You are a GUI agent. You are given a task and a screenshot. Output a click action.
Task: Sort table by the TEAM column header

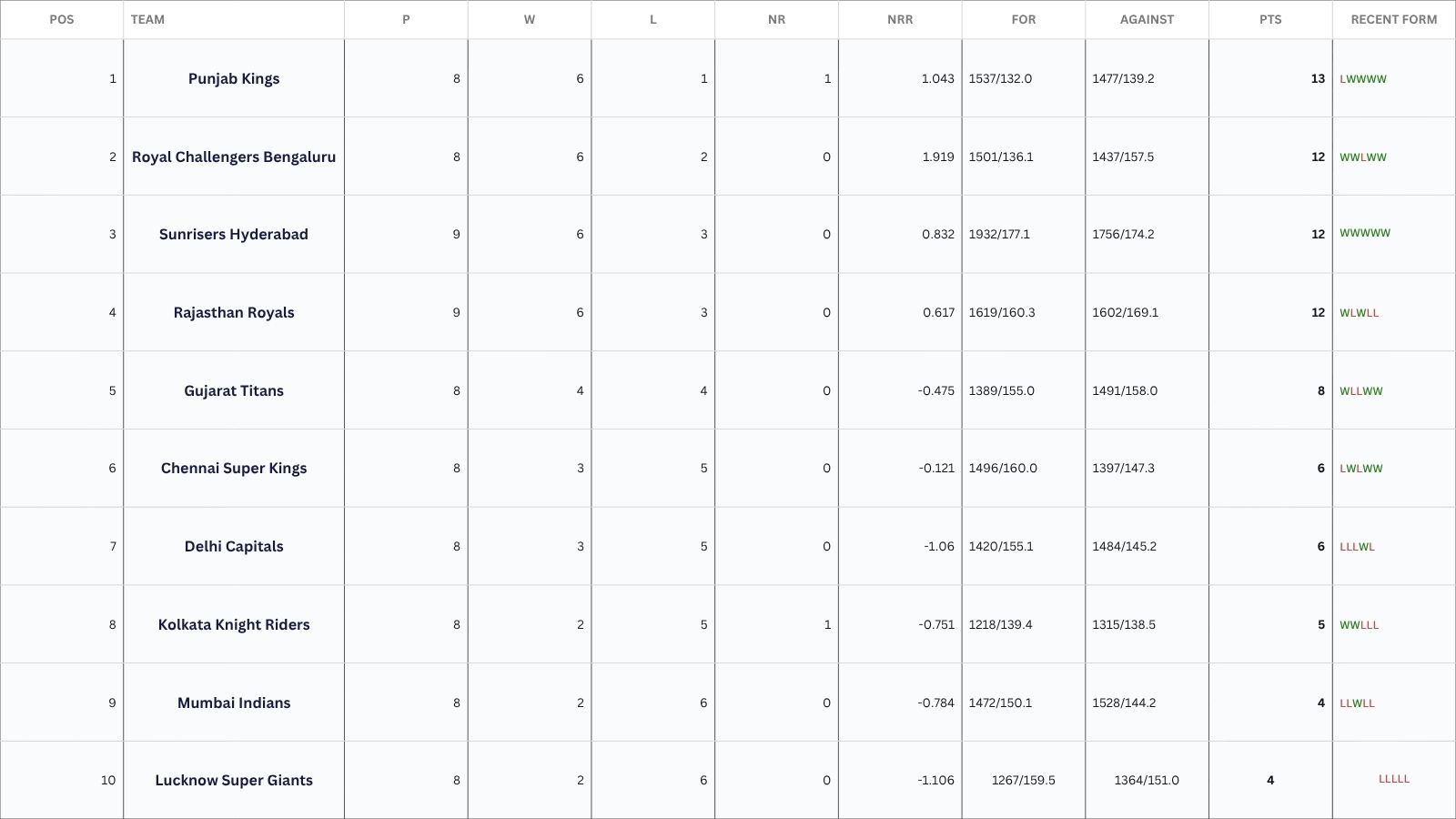[148, 19]
